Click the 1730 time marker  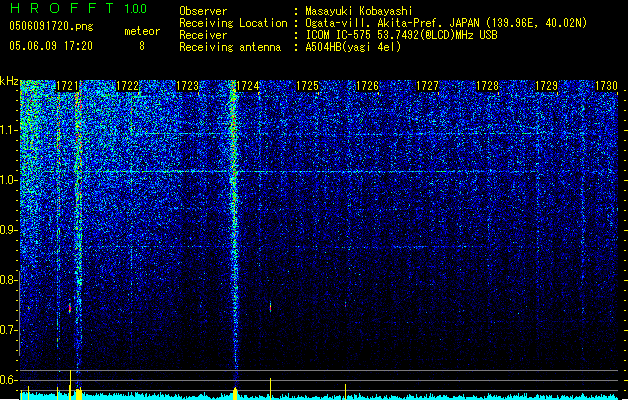607,86
